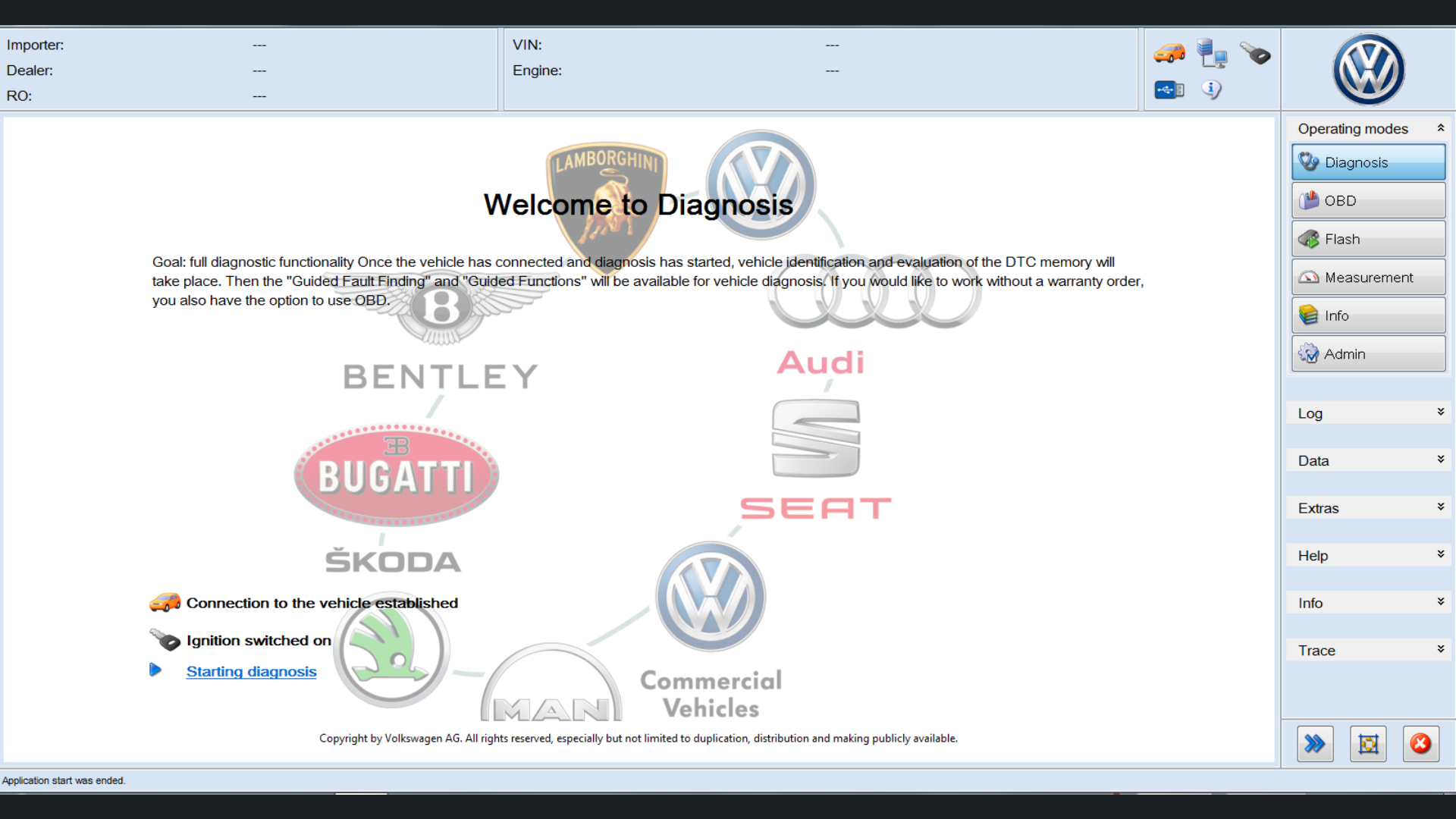Open the Flash operating mode
This screenshot has width=1456, height=819.
click(1369, 239)
